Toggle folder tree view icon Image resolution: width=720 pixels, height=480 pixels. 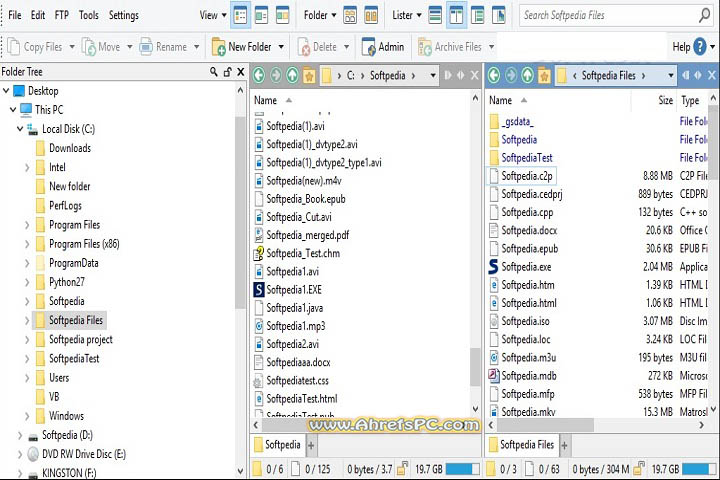click(241, 16)
